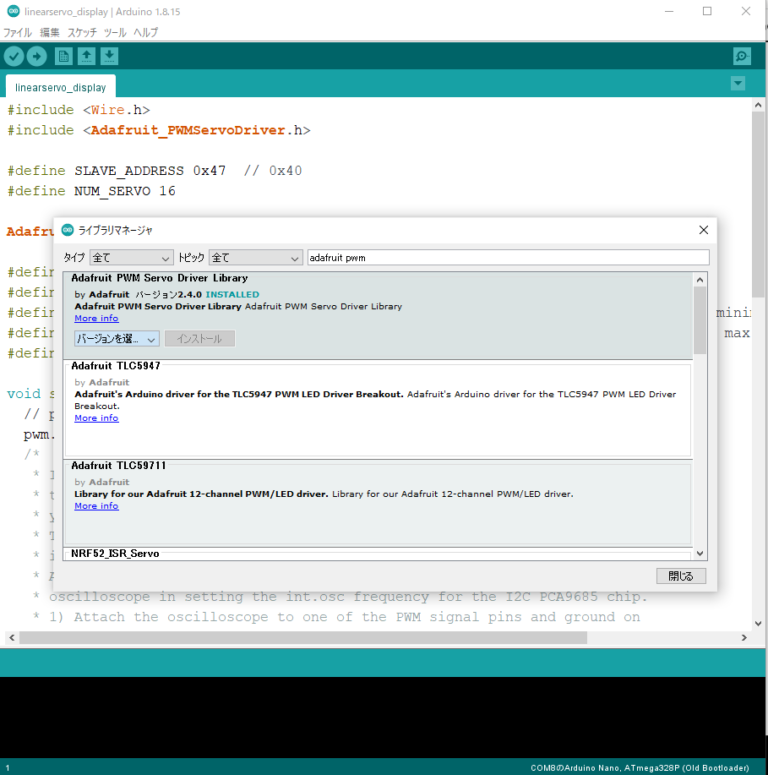Click the library search field
The image size is (768, 775).
[507, 258]
